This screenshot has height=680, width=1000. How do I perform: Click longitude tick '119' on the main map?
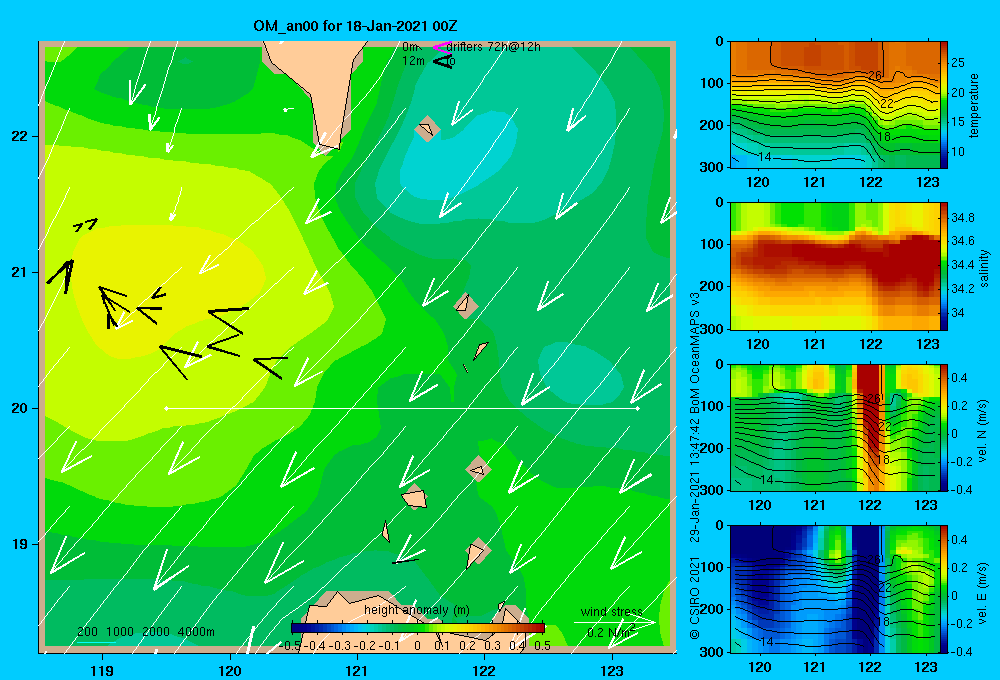pos(103,670)
